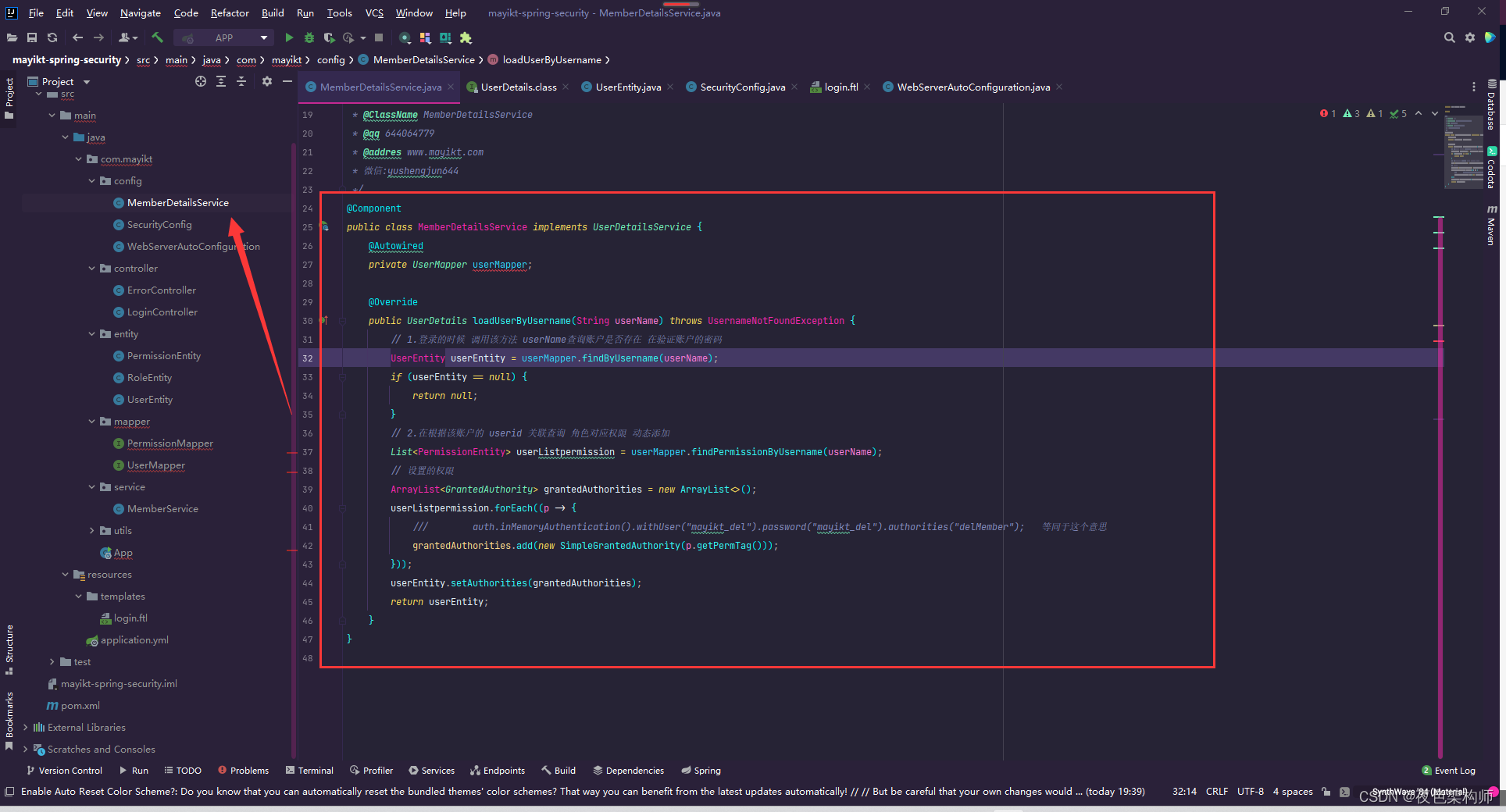The image size is (1506, 812).
Task: Open the Problems tool window
Action: point(244,770)
